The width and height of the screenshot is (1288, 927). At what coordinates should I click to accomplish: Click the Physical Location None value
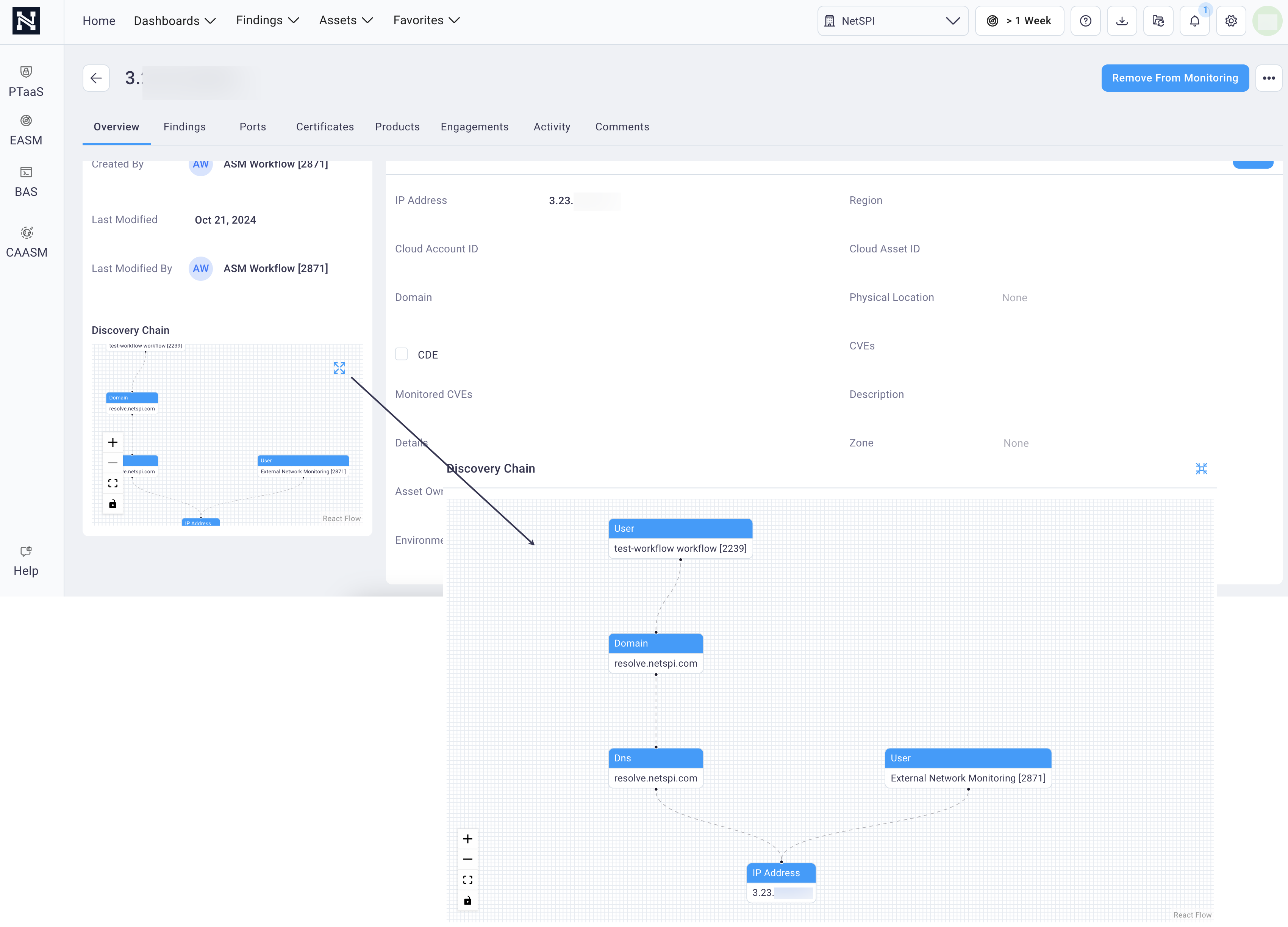click(1014, 298)
